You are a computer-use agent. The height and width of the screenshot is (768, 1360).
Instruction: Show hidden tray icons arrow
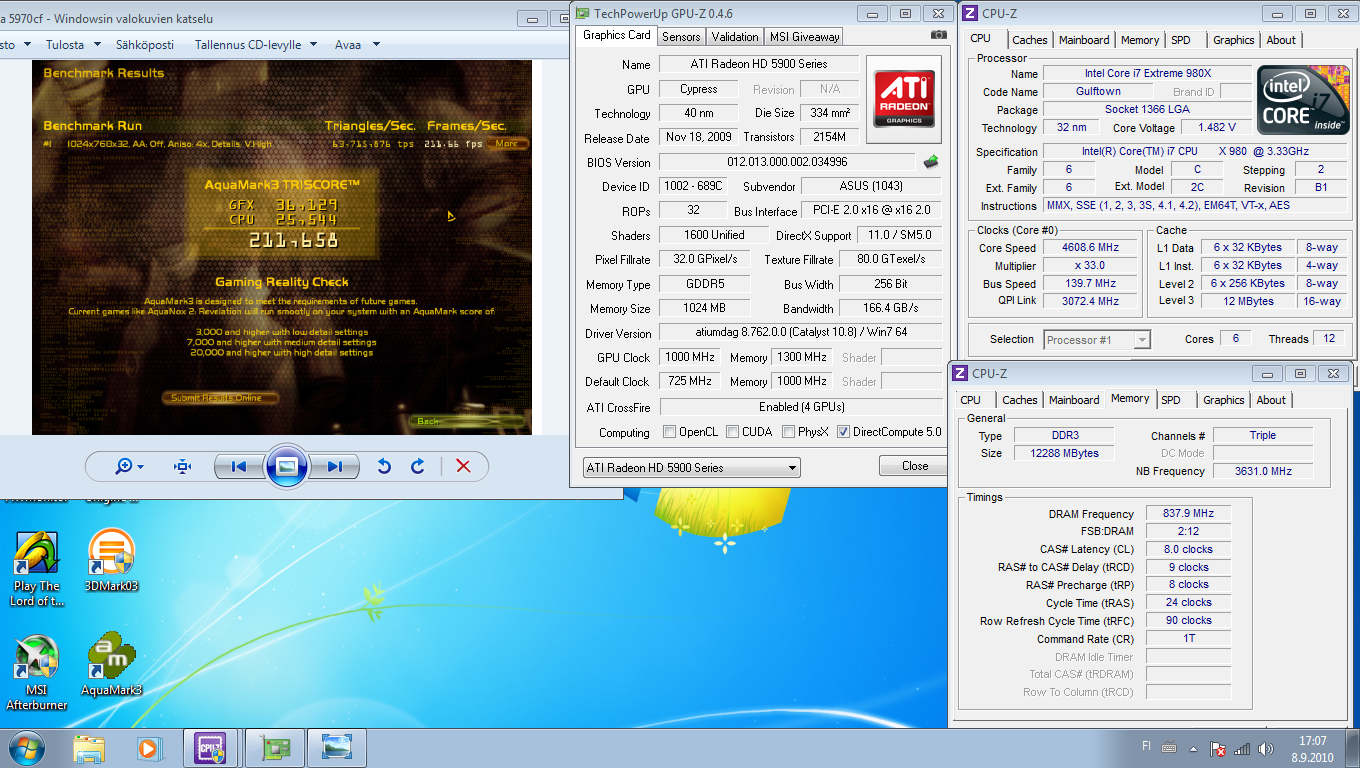click(1193, 748)
